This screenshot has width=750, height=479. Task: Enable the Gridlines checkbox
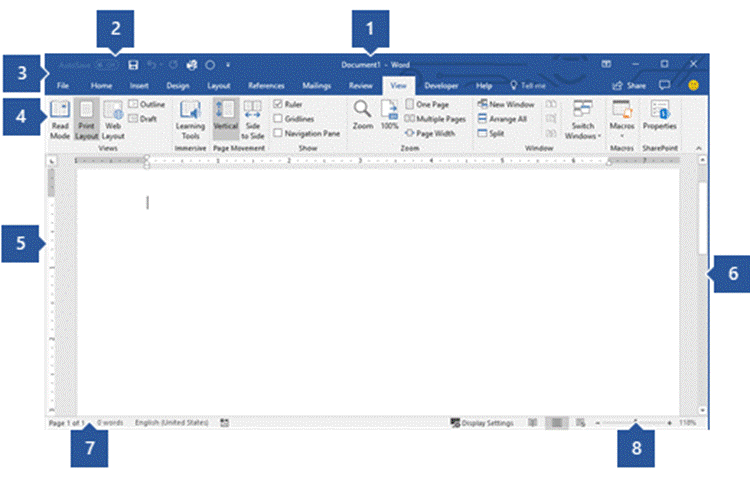pos(278,118)
